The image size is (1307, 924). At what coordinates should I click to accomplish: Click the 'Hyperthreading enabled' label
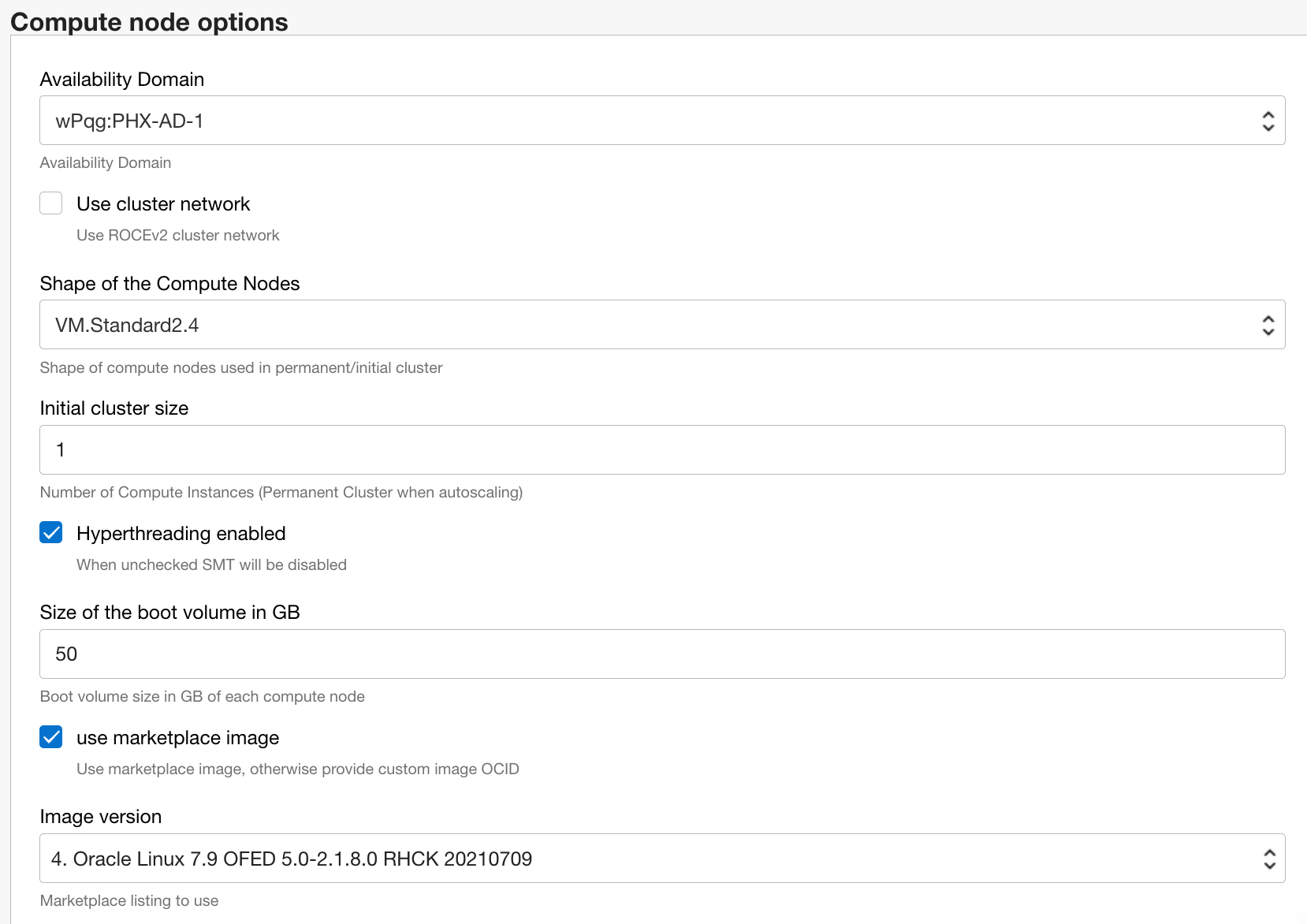pyautogui.click(x=181, y=534)
